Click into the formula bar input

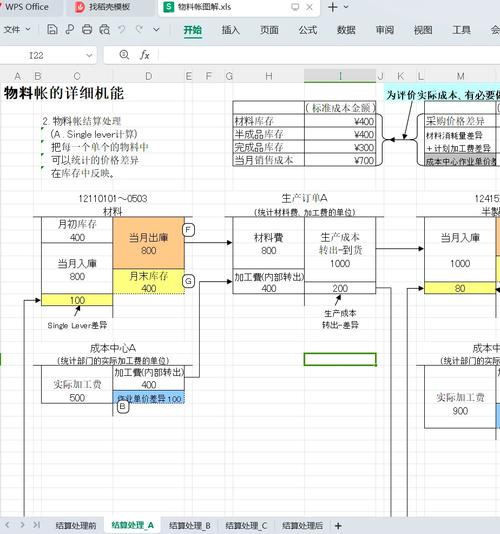[329, 55]
